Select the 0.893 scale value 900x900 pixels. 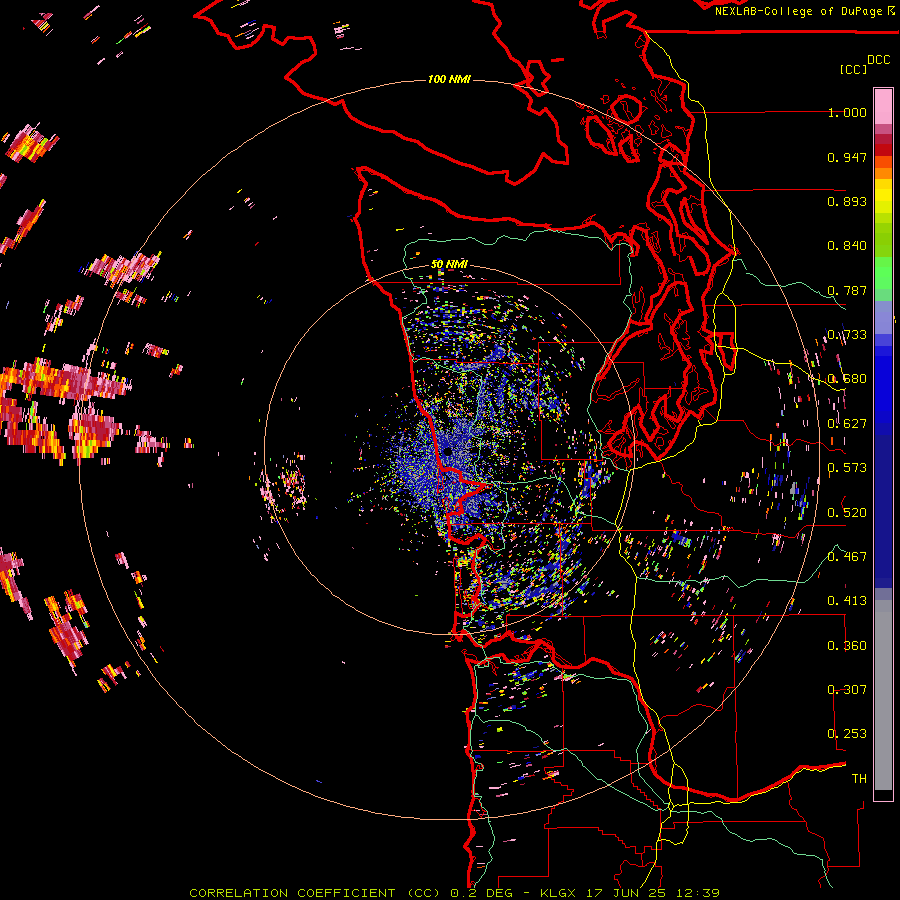click(847, 201)
